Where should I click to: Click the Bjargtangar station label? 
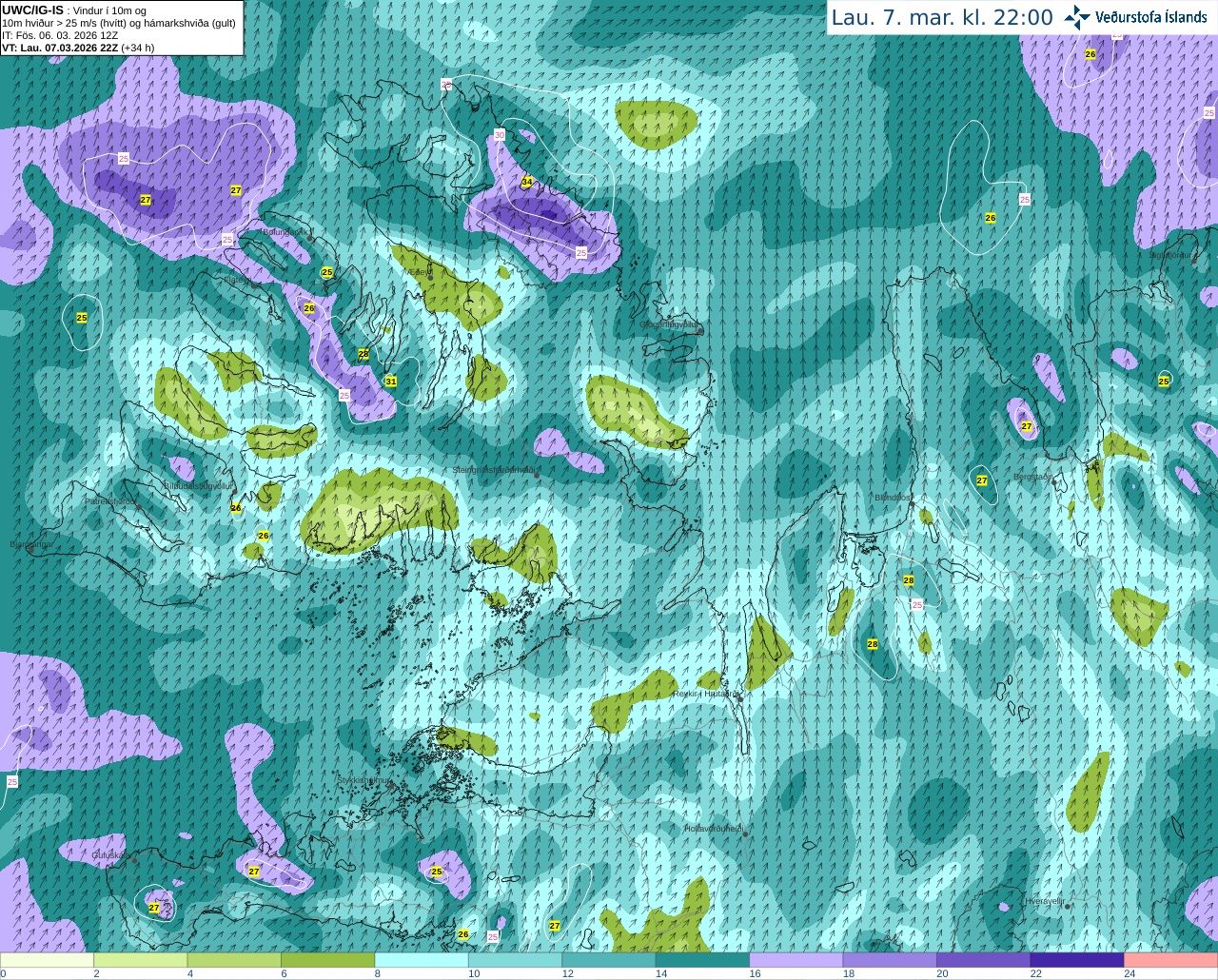31,545
